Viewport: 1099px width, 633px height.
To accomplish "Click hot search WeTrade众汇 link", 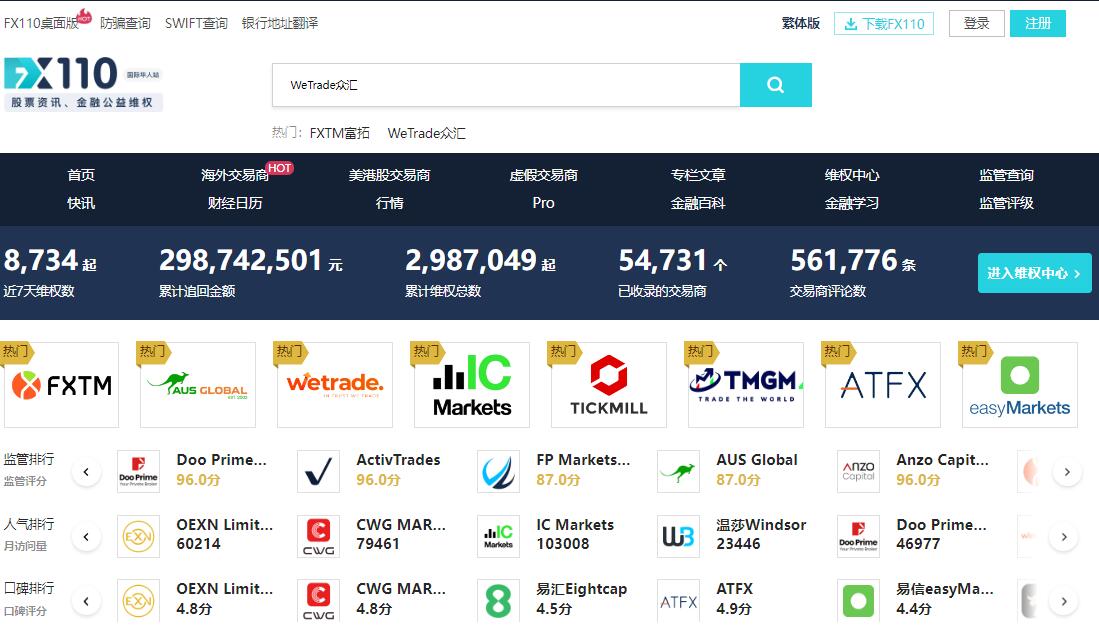I will 426,133.
